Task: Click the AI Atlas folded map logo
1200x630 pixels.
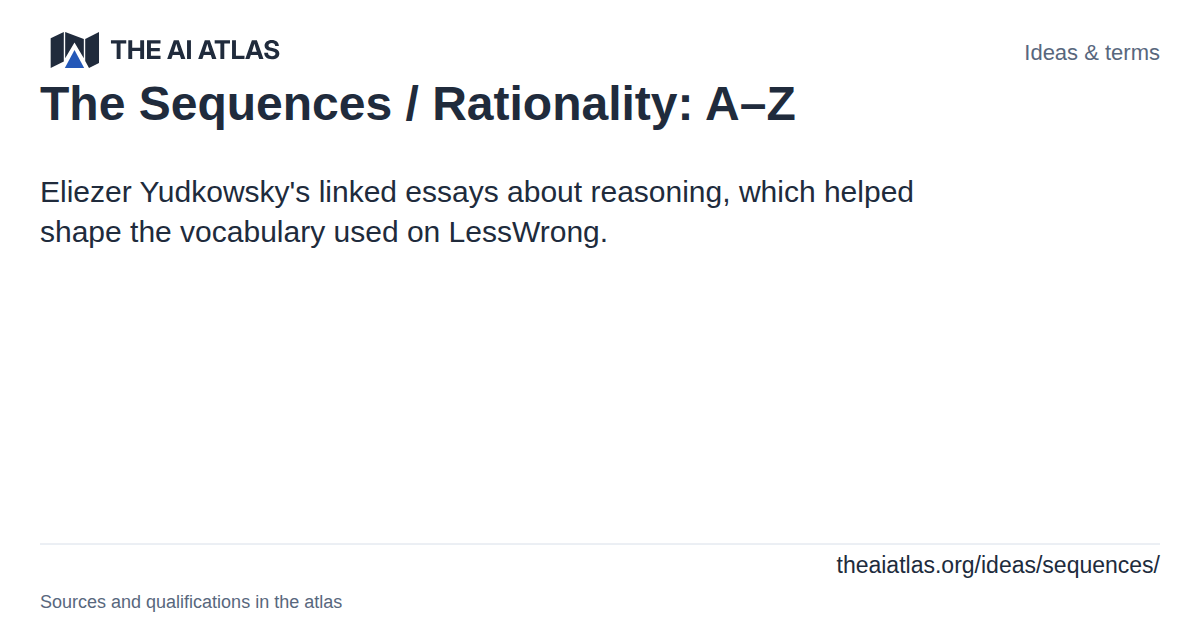Action: 75,50
